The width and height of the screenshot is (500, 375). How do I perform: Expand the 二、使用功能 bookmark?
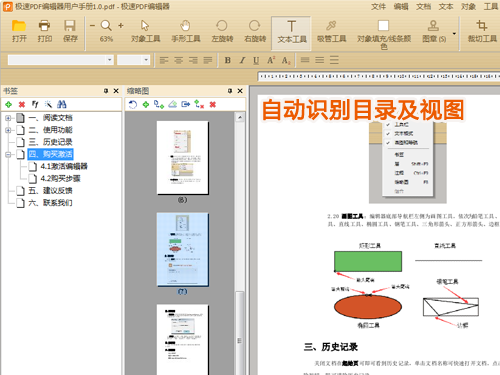8,130
